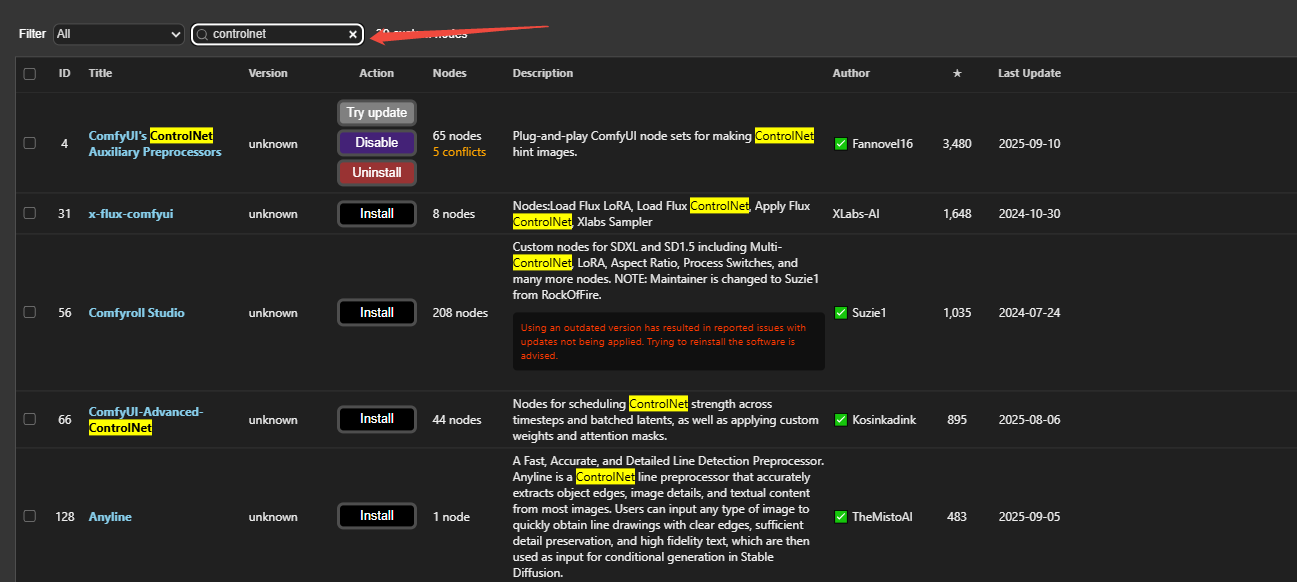Viewport: 1297px width, 582px height.
Task: Click the green check icon beside Kosinkadink
Action: point(840,420)
